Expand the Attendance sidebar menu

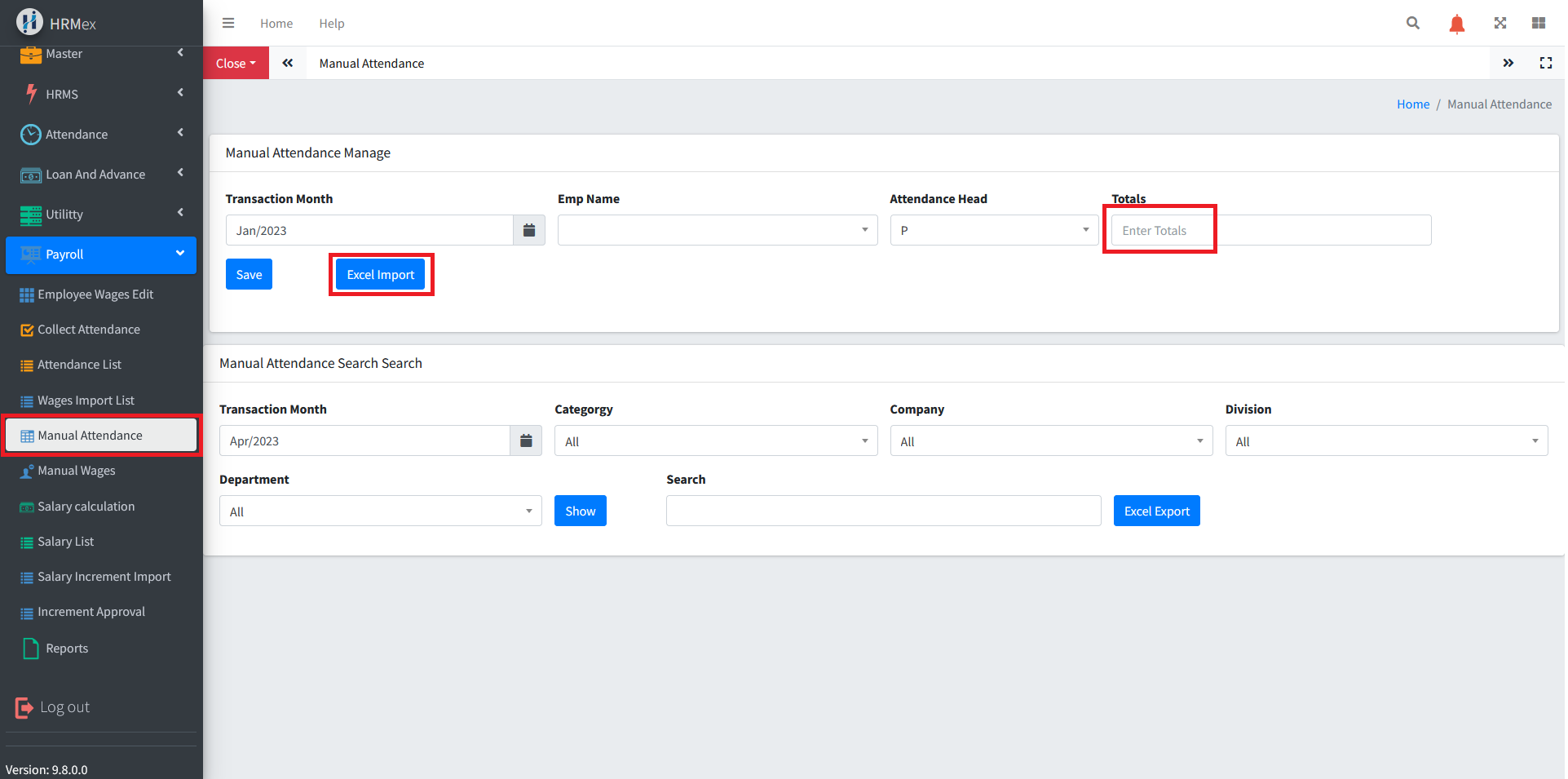tap(101, 134)
